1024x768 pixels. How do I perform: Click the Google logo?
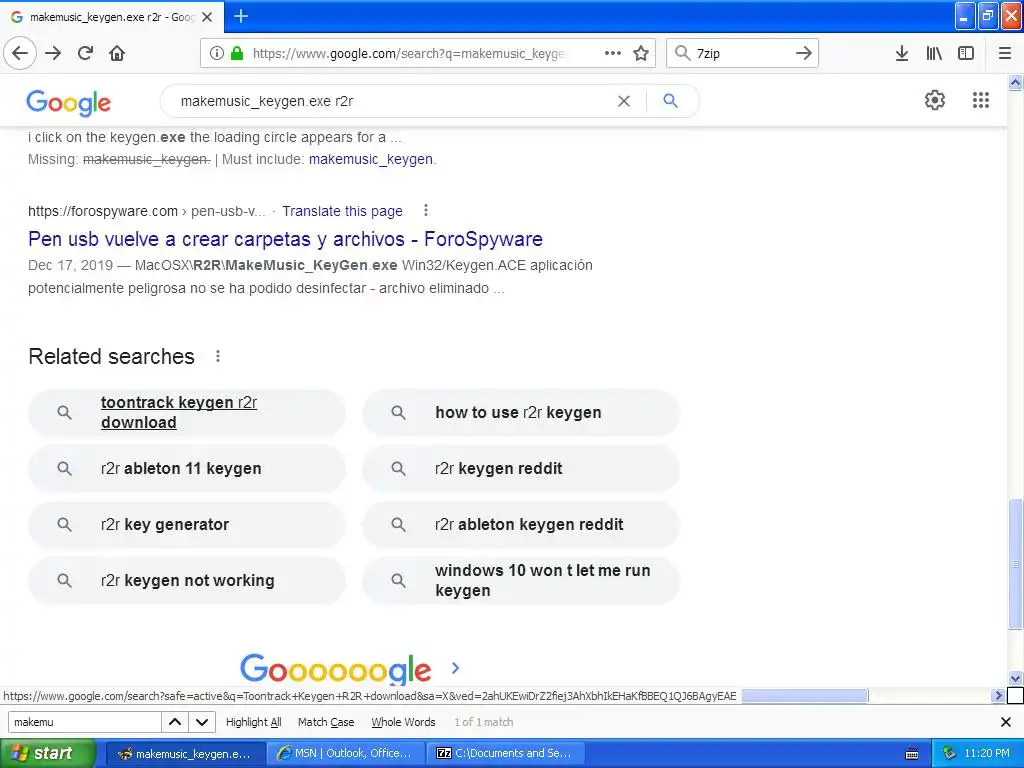tap(69, 103)
